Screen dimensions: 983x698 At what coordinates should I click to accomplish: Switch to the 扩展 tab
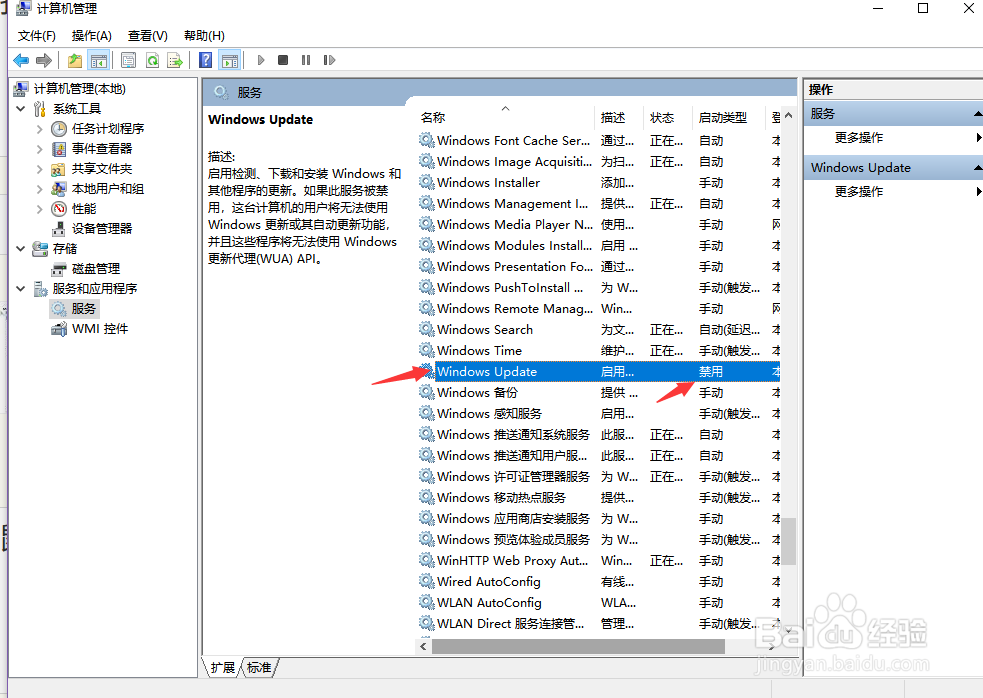[x=223, y=667]
